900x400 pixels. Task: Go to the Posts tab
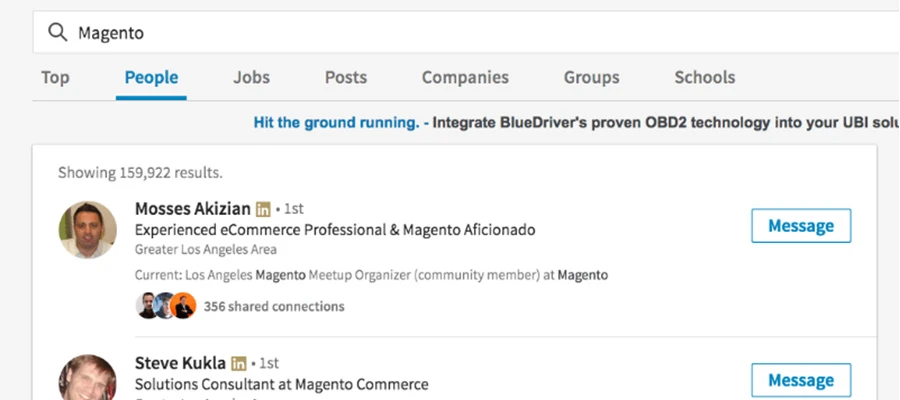(345, 77)
